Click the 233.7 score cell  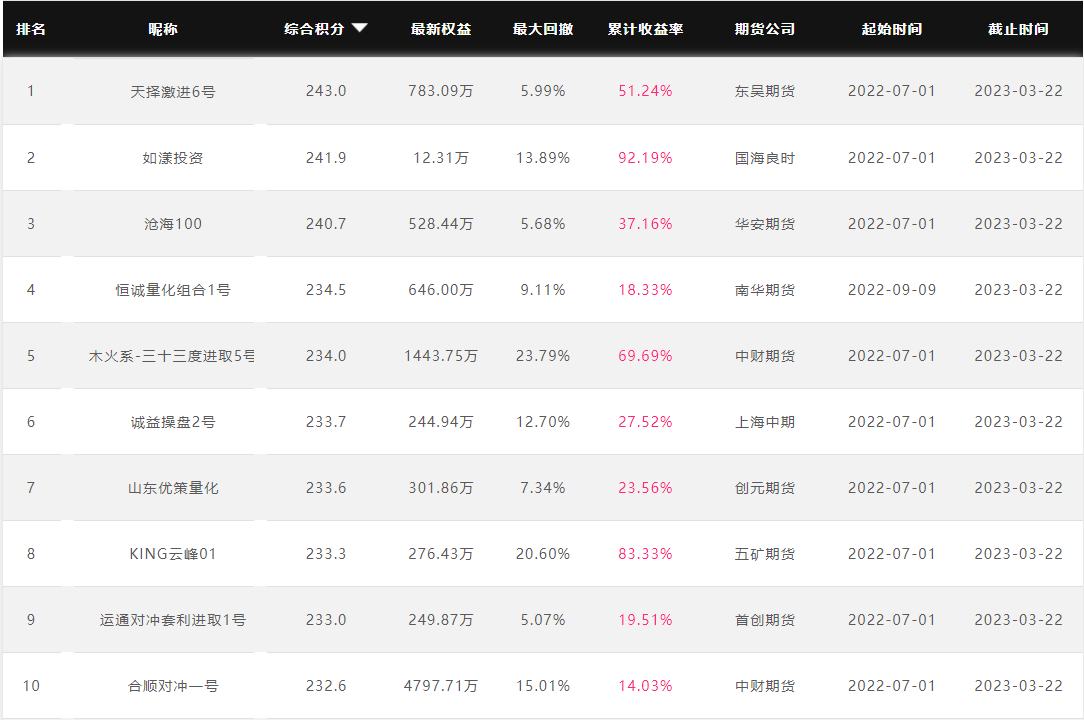coord(326,422)
